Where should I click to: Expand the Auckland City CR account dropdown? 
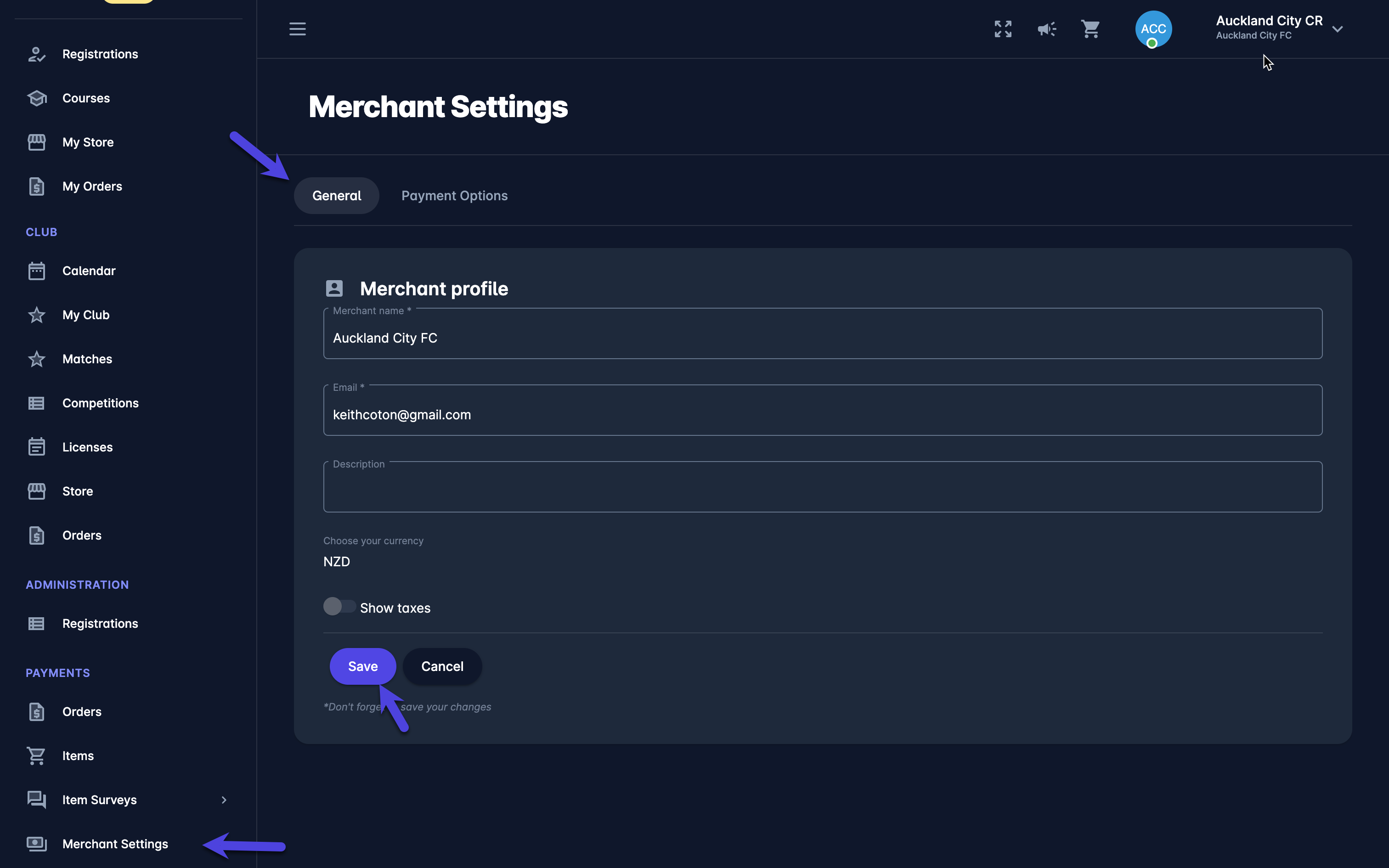pyautogui.click(x=1338, y=28)
